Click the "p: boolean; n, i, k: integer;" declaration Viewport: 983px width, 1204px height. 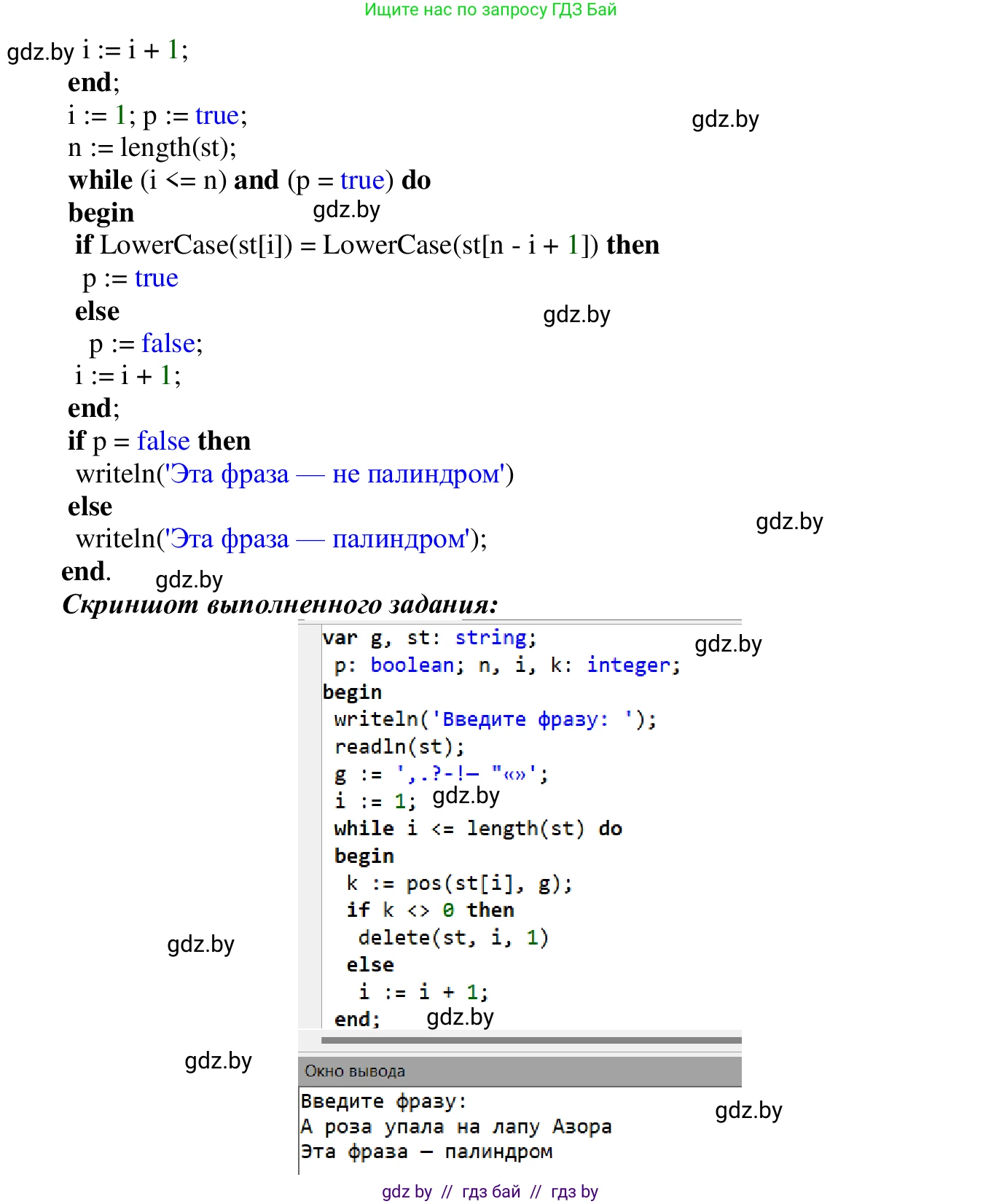pos(506,665)
